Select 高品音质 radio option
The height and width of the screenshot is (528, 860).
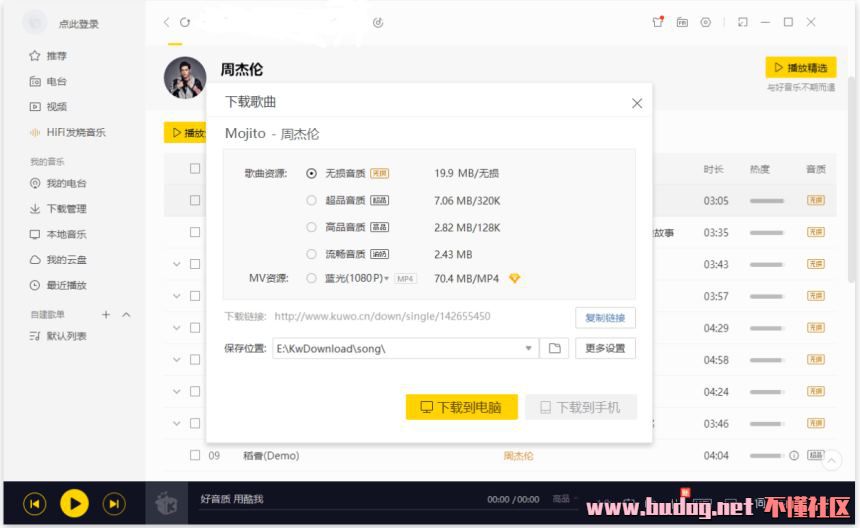click(x=312, y=227)
